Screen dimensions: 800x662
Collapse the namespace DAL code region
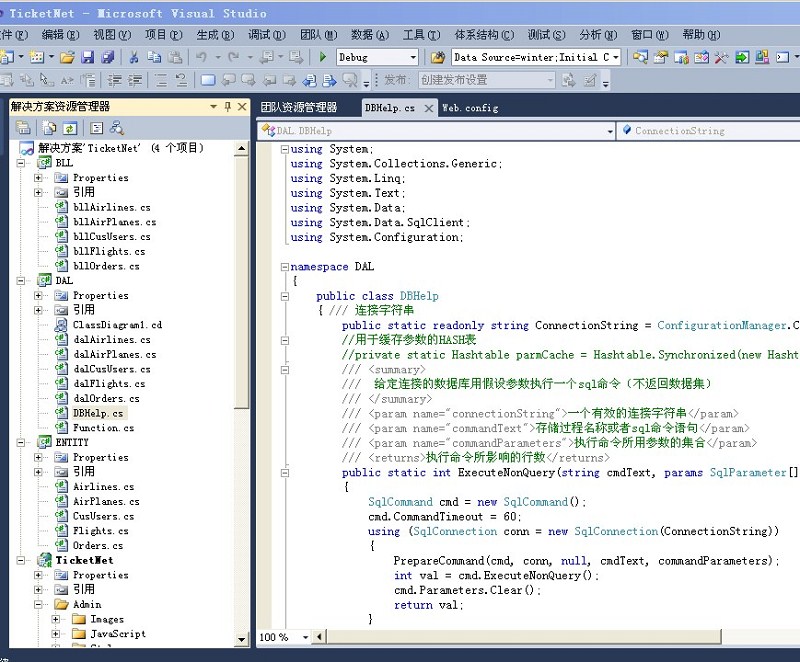pos(285,267)
